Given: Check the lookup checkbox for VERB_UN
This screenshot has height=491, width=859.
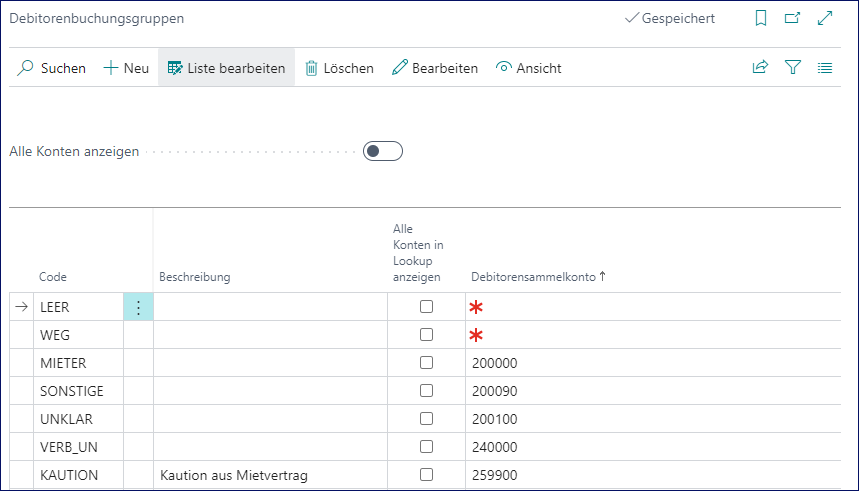Looking at the screenshot, I should [426, 446].
